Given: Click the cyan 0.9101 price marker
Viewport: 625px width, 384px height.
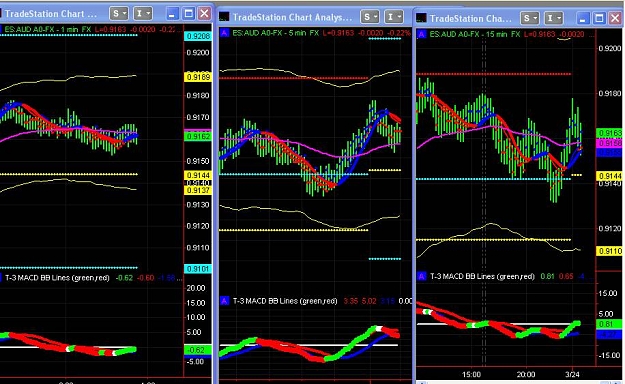Looking at the screenshot, I should tap(198, 269).
